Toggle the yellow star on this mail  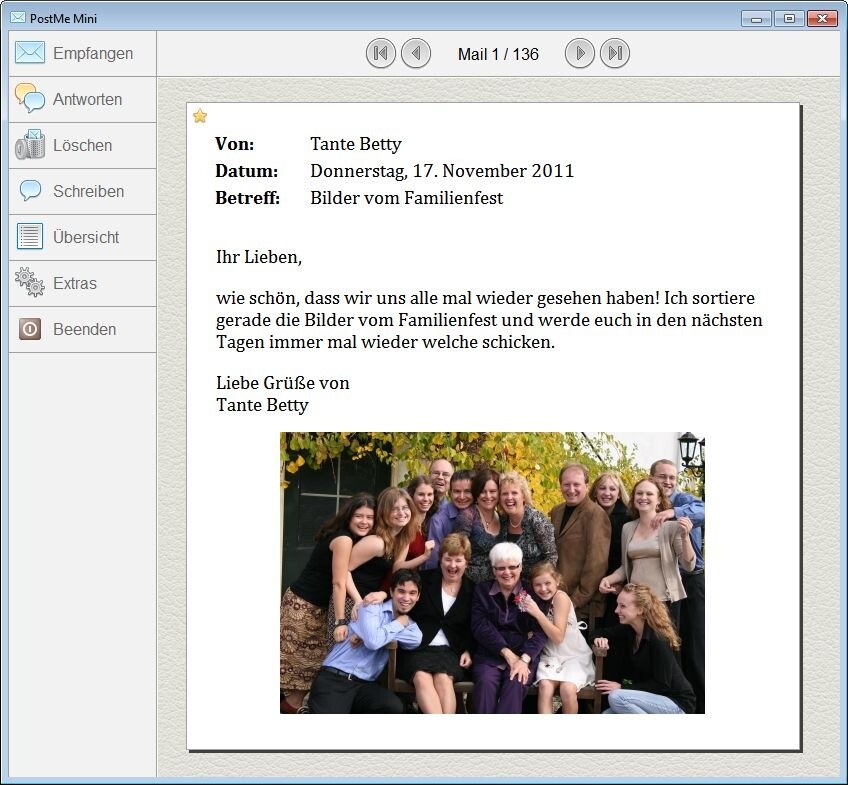[200, 116]
